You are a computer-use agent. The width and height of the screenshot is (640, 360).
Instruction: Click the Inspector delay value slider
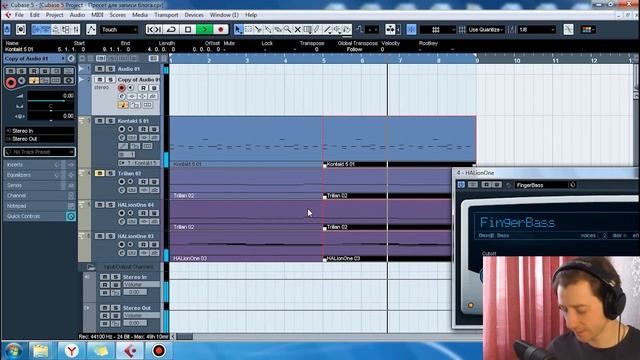(x=51, y=117)
